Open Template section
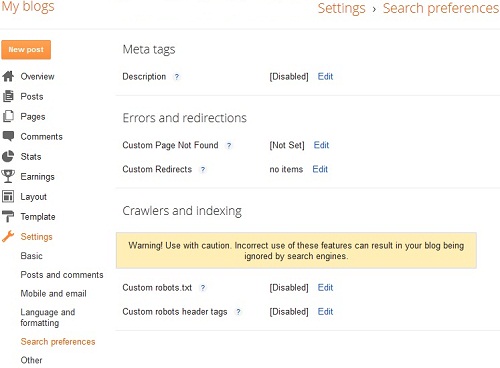500x368 pixels. click(38, 216)
